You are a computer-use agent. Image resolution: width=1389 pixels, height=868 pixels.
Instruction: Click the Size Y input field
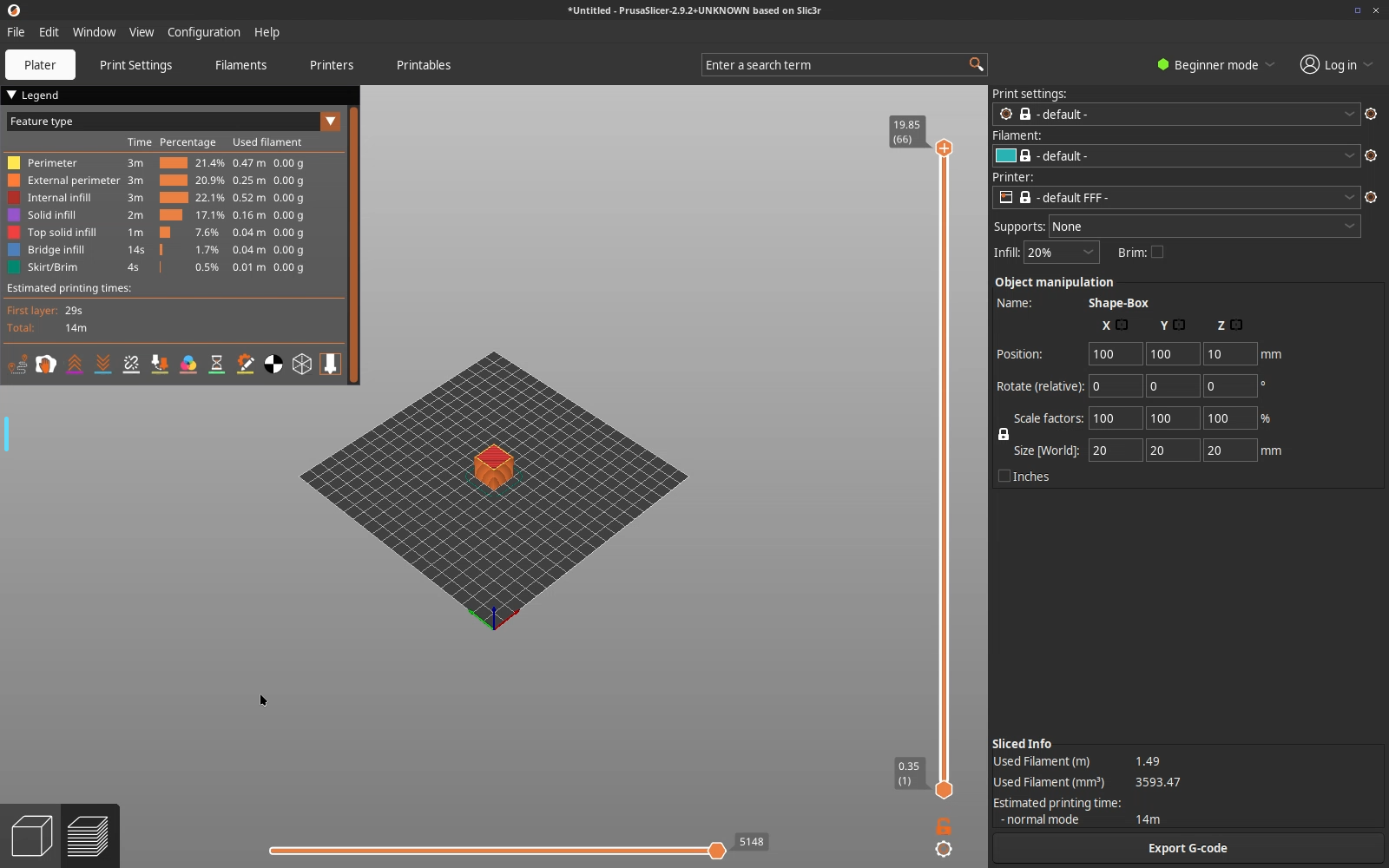click(x=1173, y=450)
